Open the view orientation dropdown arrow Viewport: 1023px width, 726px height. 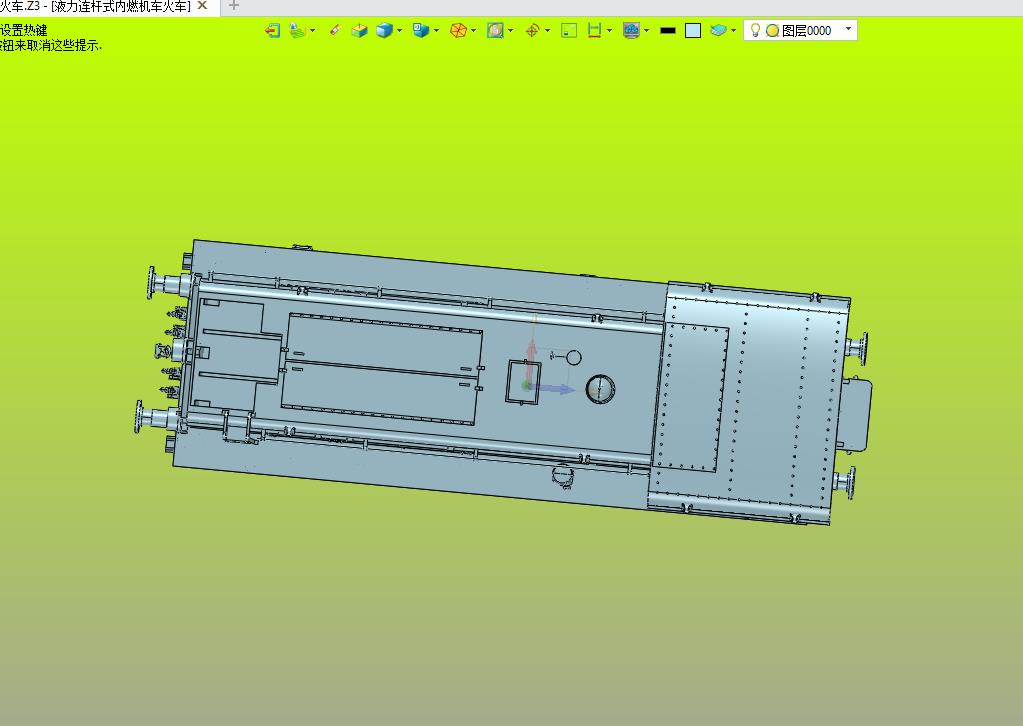tap(436, 31)
